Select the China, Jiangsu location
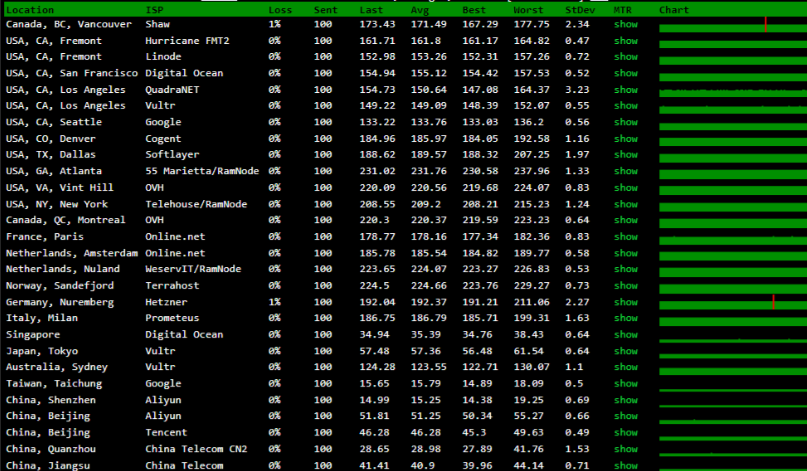This screenshot has height=471, width=807. coord(47,465)
